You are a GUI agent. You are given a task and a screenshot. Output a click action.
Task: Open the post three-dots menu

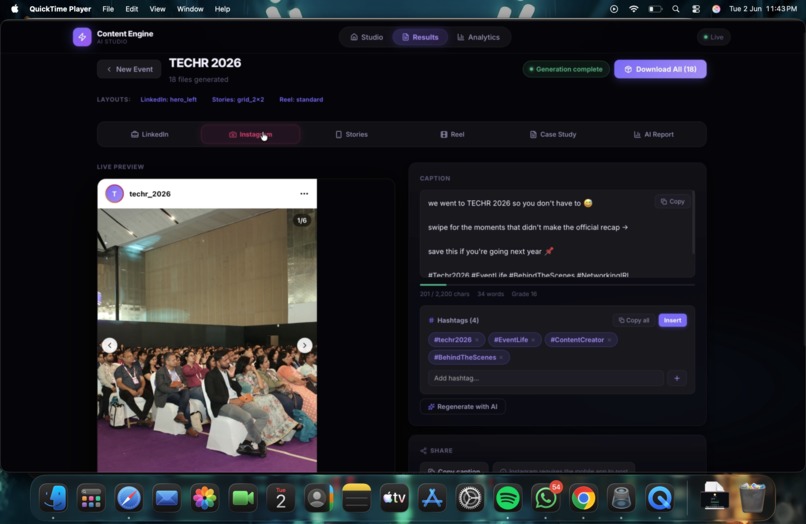pyautogui.click(x=304, y=194)
